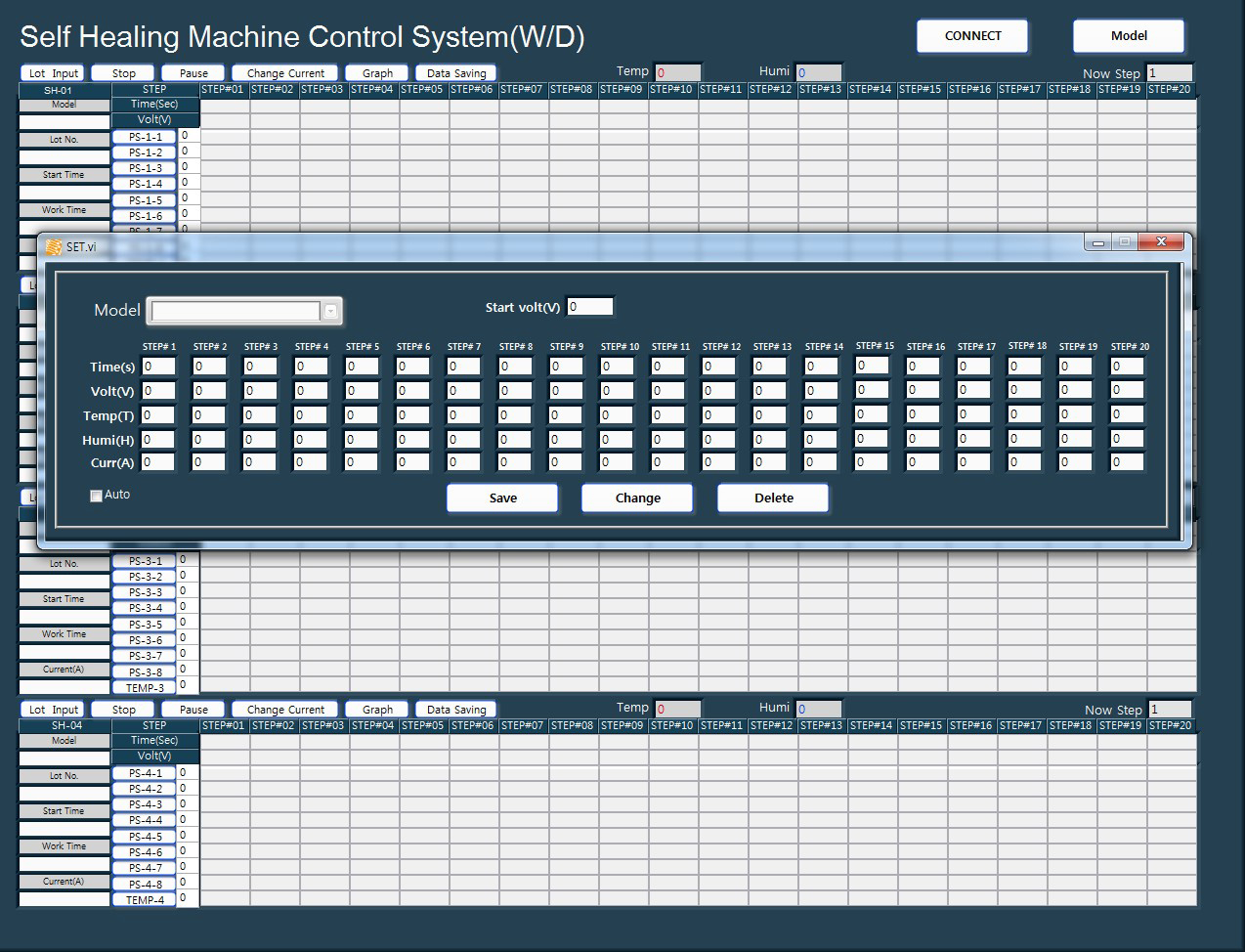Select the STEP# 1 Time(s) field

158,367
